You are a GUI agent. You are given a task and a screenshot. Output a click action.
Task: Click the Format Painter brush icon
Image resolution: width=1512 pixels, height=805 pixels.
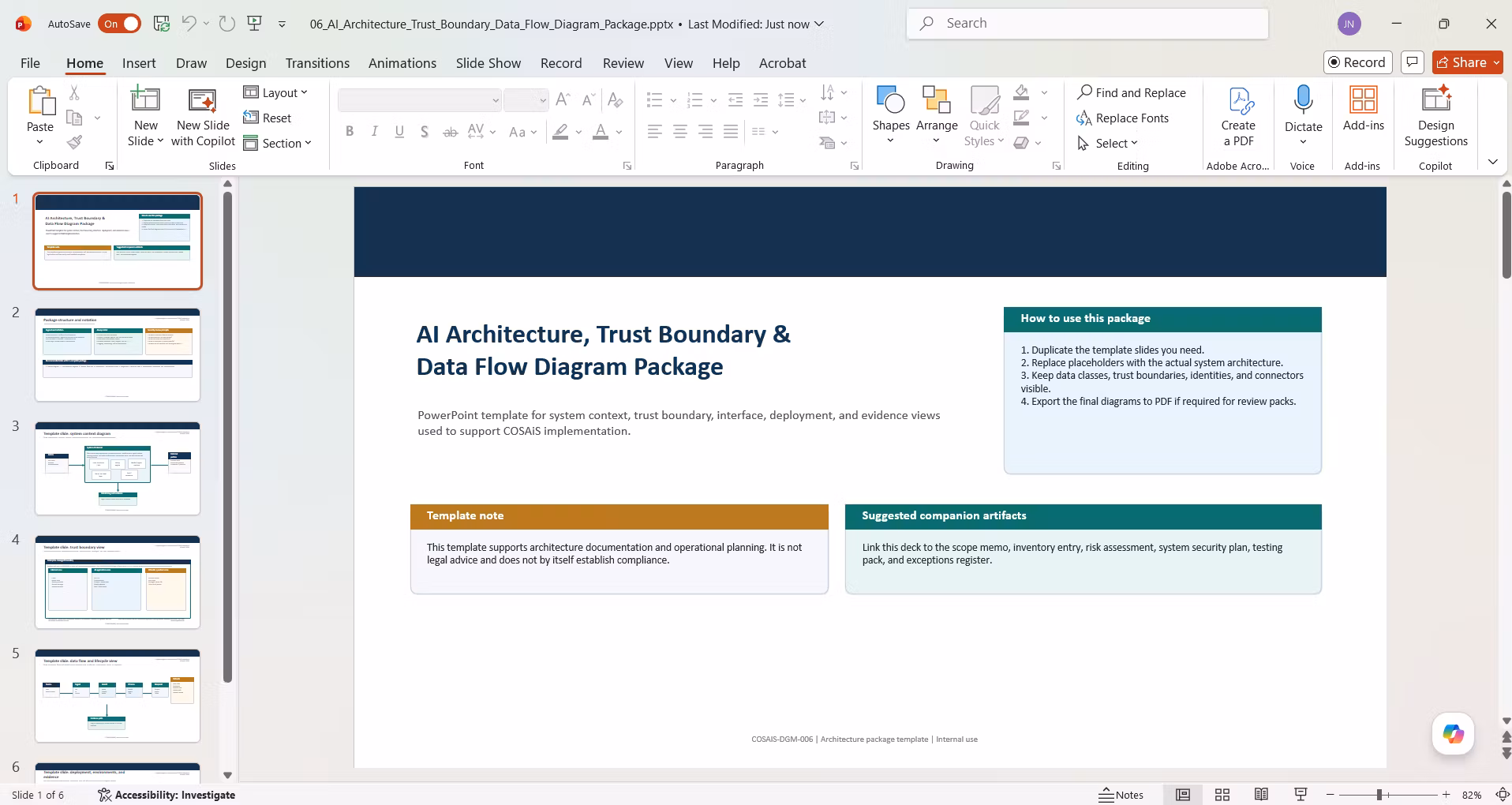click(74, 142)
